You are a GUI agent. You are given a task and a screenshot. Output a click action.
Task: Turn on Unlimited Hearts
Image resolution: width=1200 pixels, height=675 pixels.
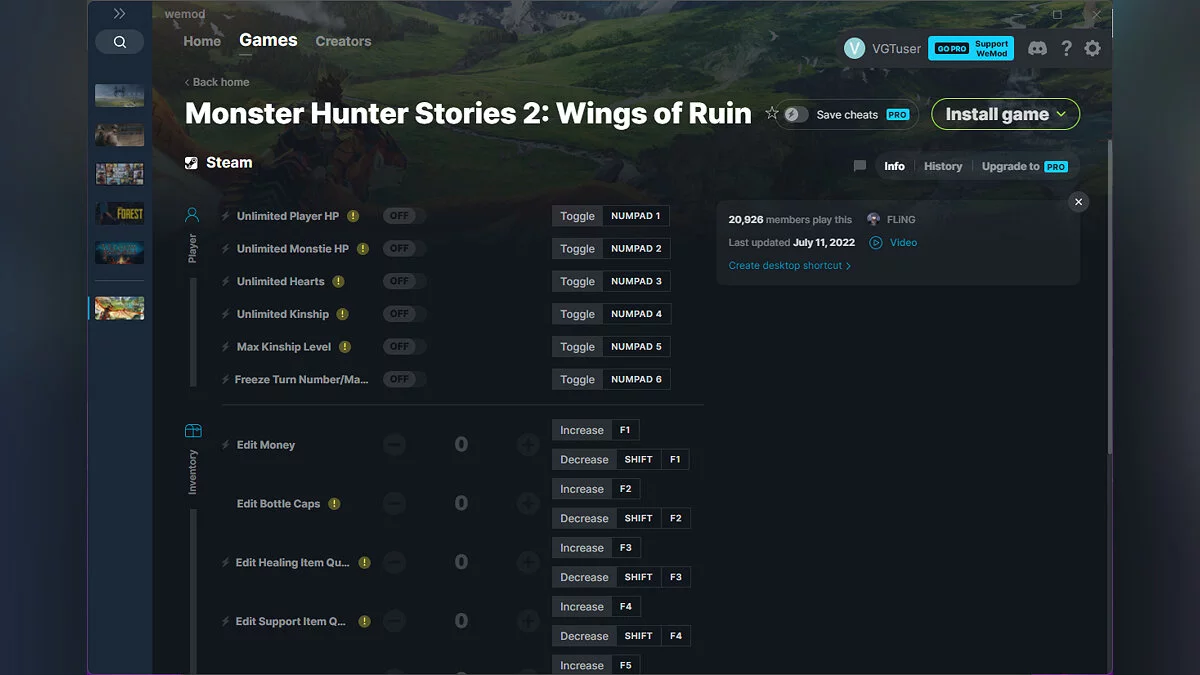tap(403, 281)
